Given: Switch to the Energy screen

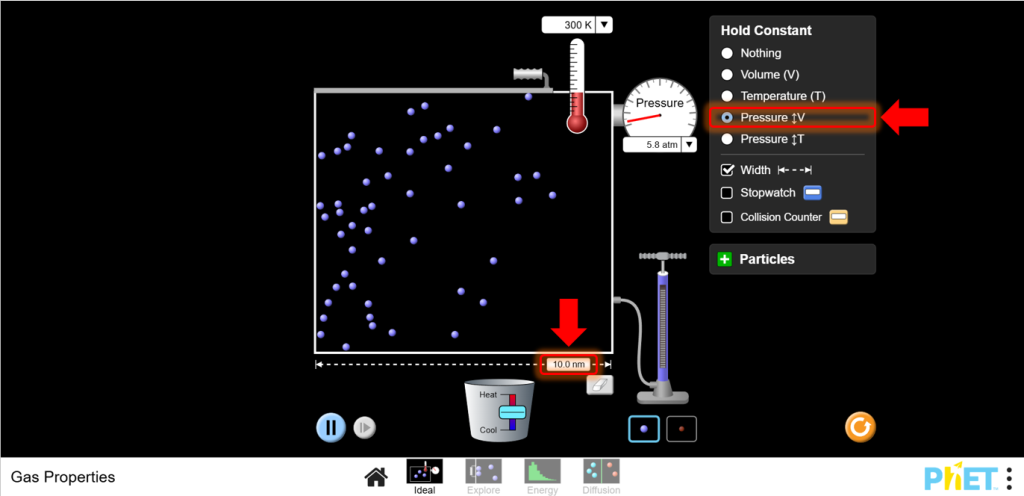Looking at the screenshot, I should (x=542, y=476).
